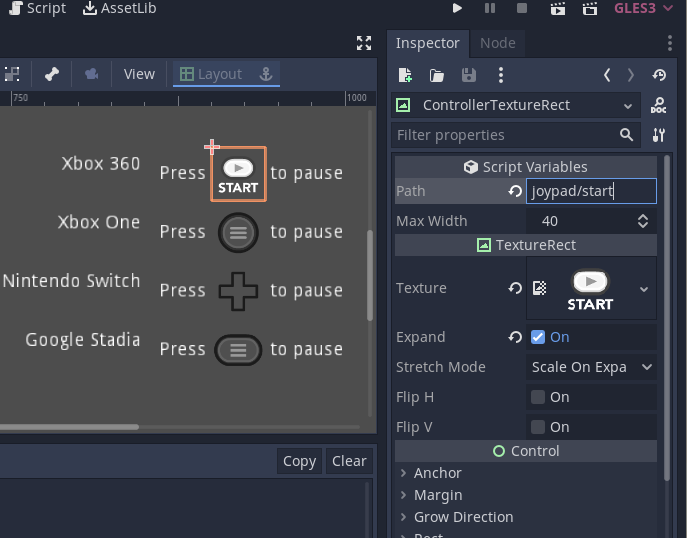Screen dimensions: 687x538
Task: Click the Filter properties search field
Action: click(516, 135)
